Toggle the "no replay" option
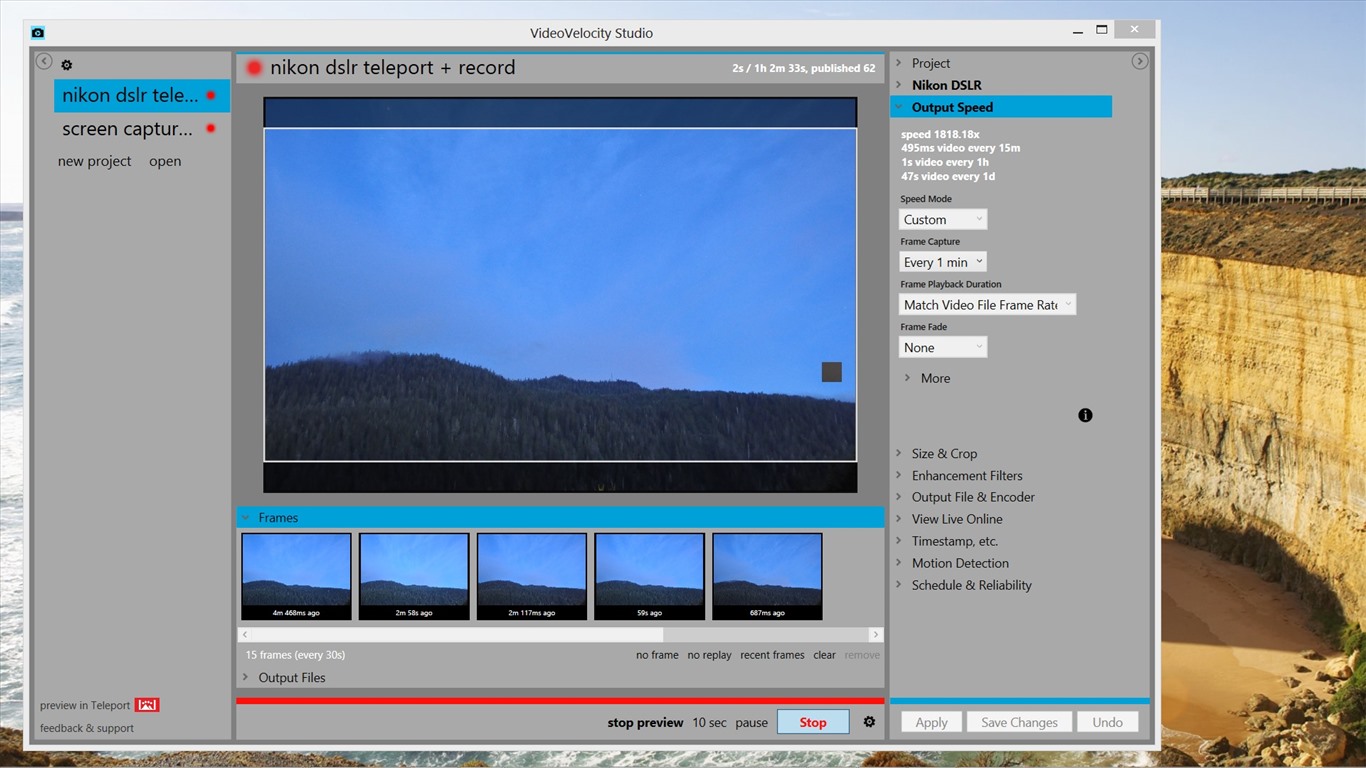This screenshot has width=1366, height=768. click(x=709, y=655)
